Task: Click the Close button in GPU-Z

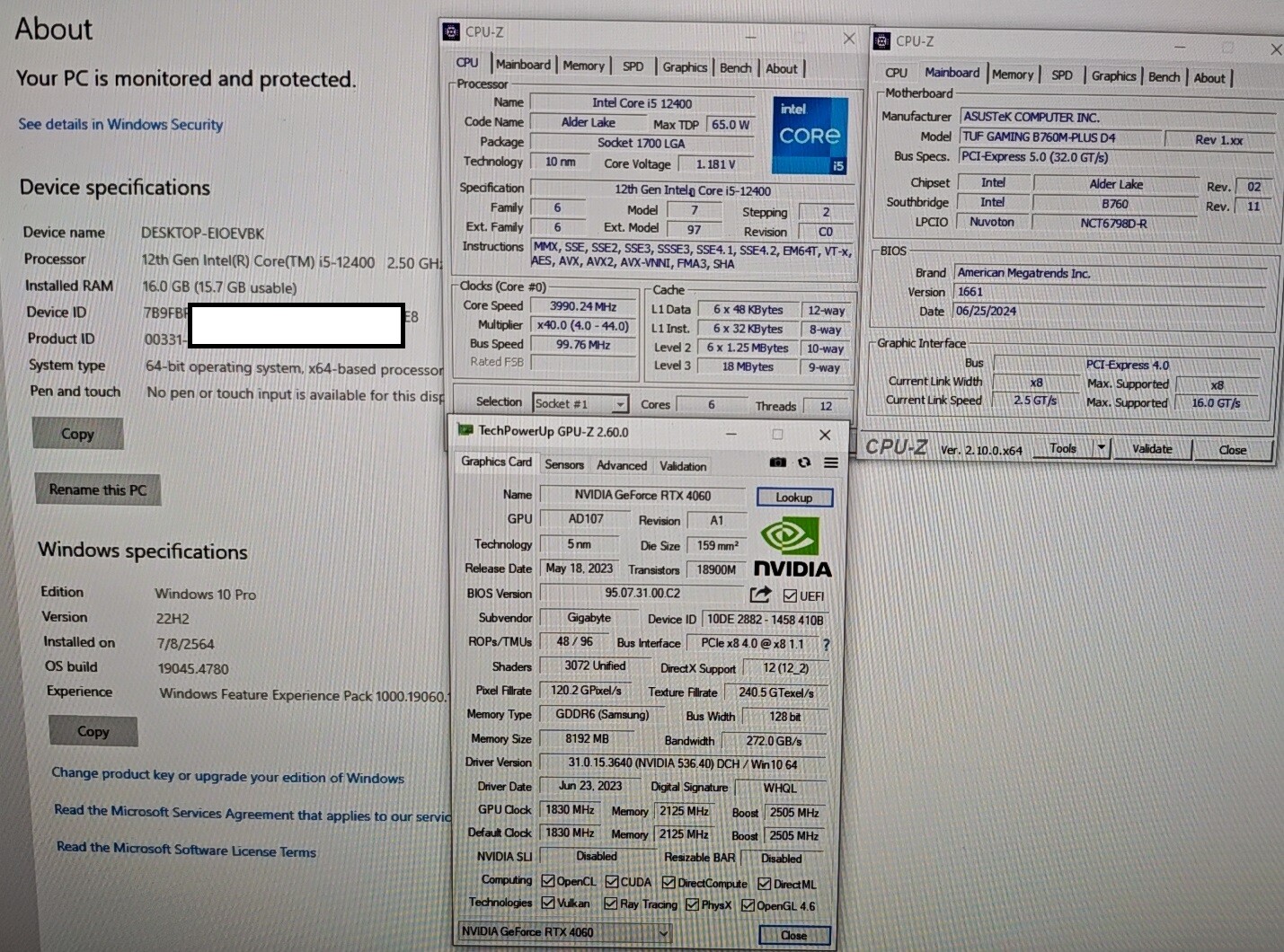Action: pos(793,935)
